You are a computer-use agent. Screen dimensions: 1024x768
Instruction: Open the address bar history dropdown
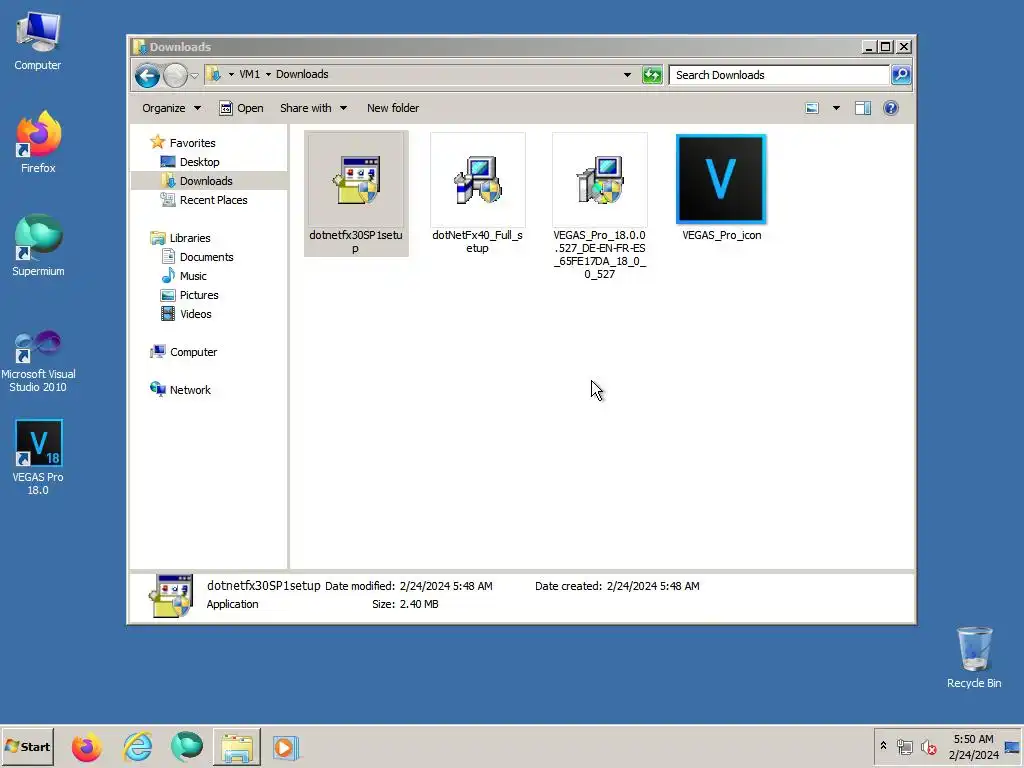click(x=627, y=74)
